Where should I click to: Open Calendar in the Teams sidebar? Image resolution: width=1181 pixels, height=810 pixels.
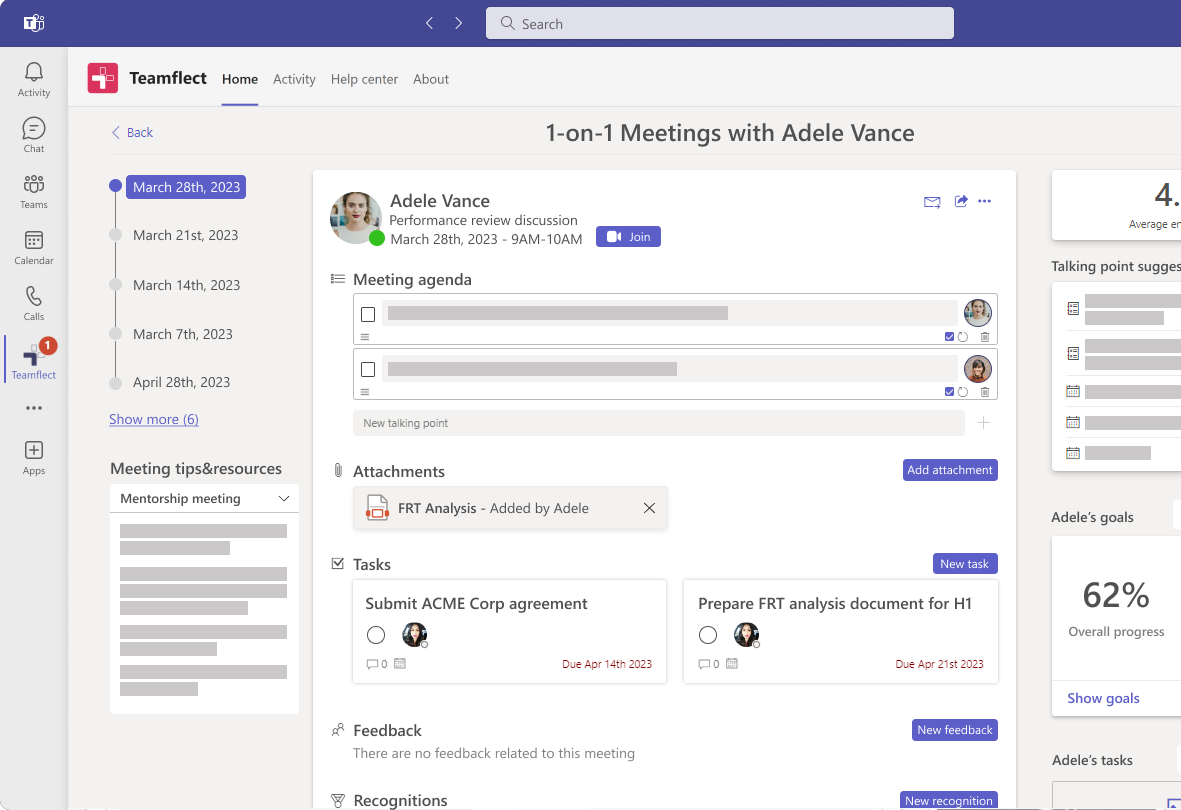(33, 247)
